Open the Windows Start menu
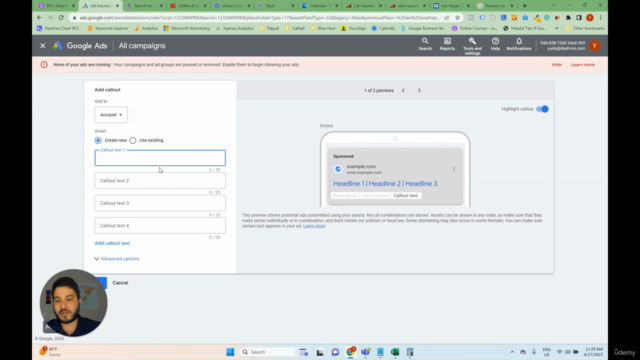The image size is (640, 360). pos(230,352)
